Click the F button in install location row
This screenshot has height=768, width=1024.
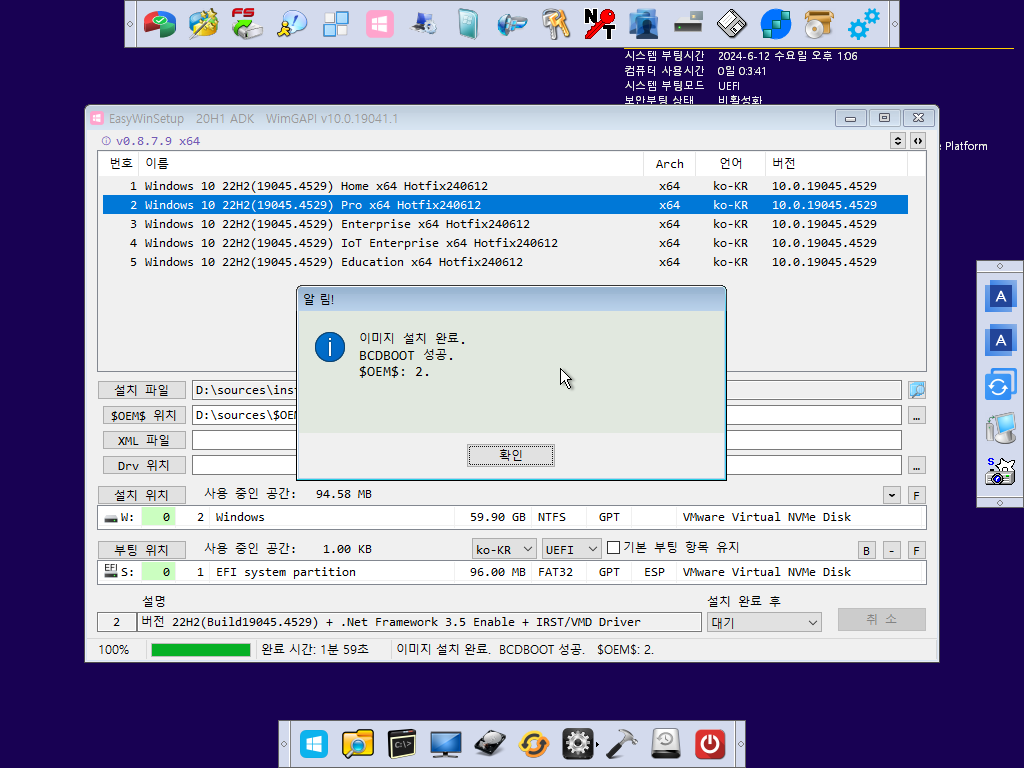point(916,495)
